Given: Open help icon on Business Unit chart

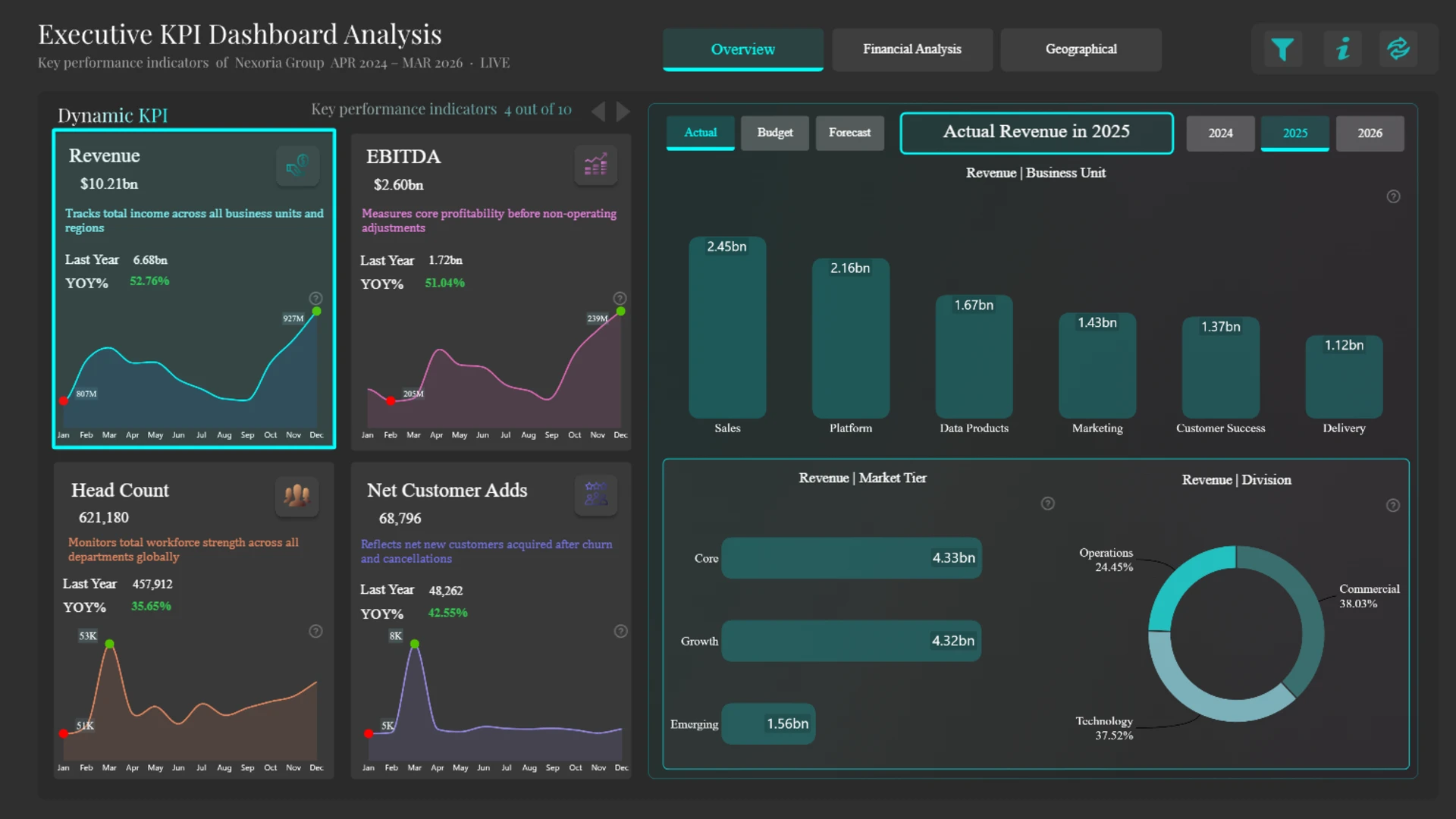Looking at the screenshot, I should tap(1393, 197).
